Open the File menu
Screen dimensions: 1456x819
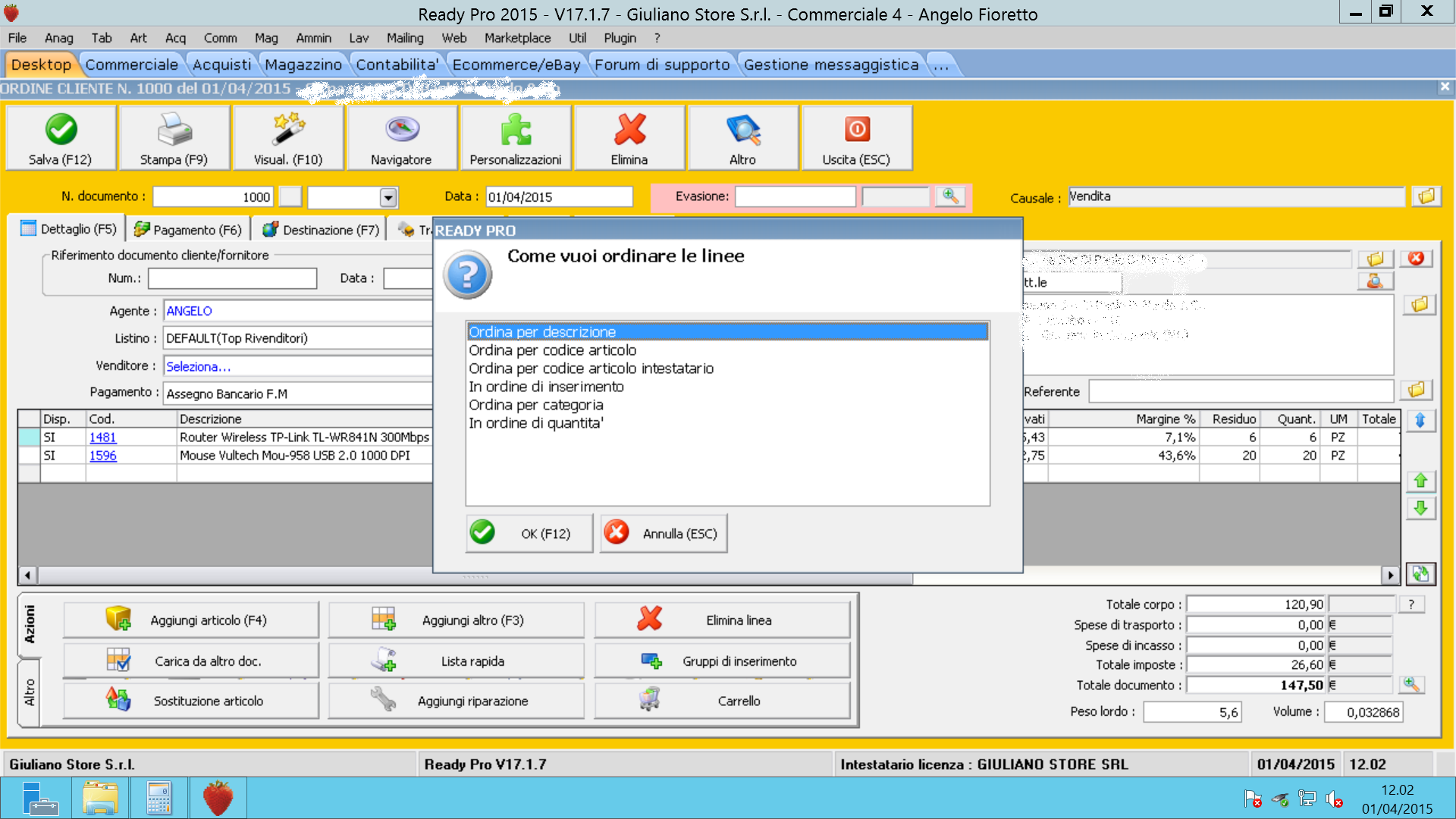click(17, 38)
